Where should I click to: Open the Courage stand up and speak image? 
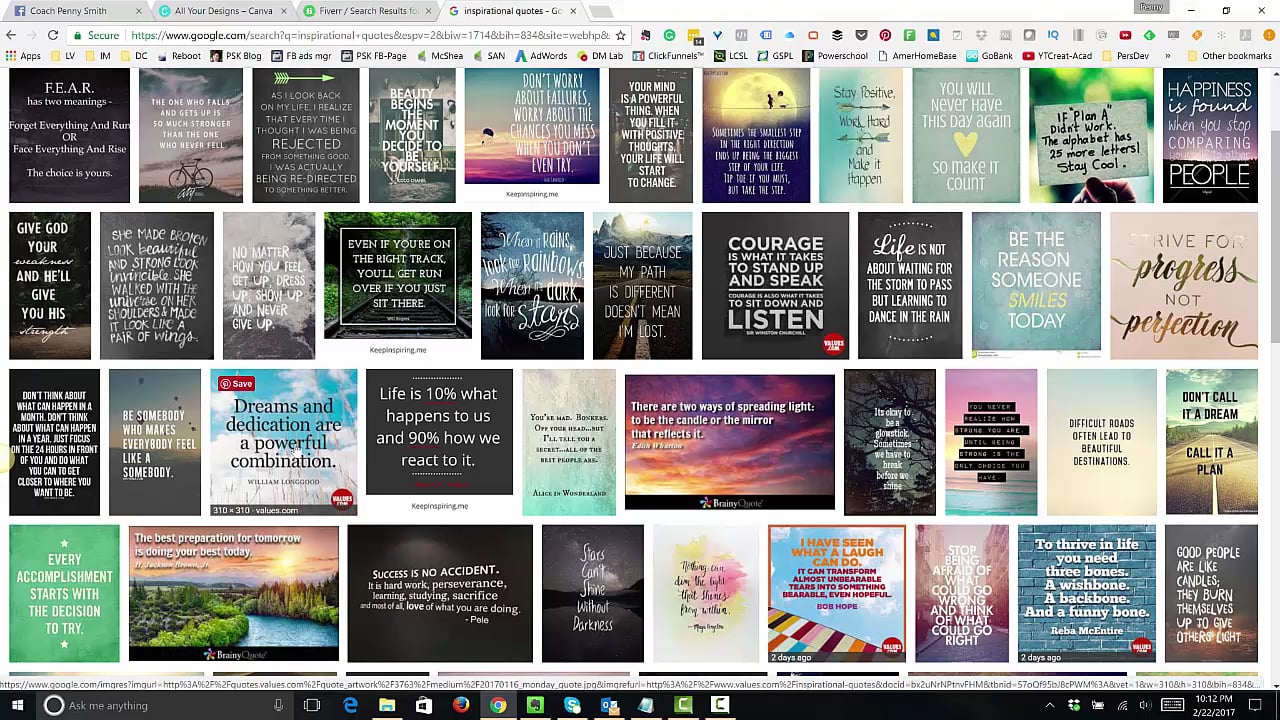775,285
